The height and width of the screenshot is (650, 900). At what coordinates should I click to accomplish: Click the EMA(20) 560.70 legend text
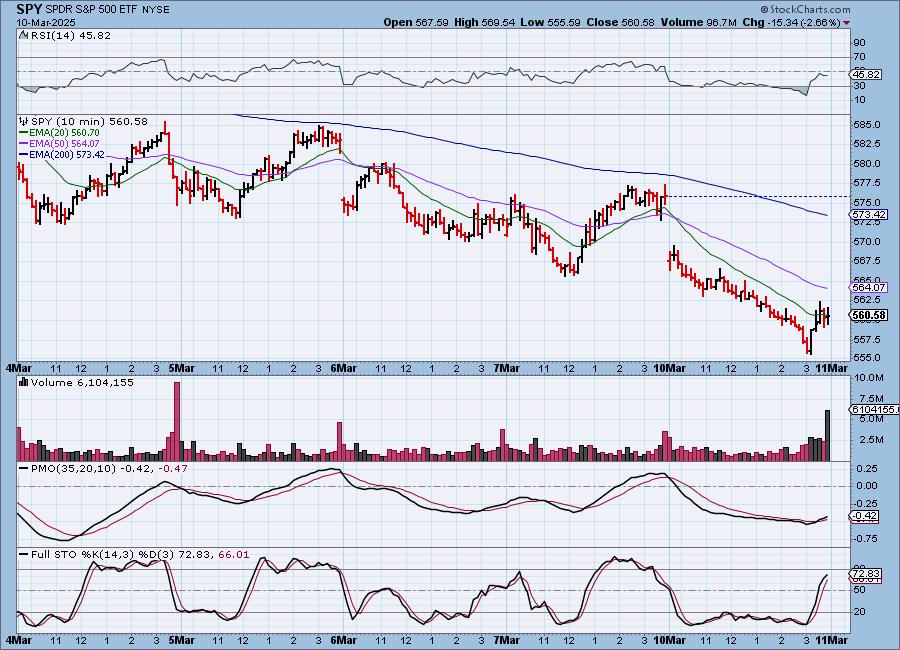tap(64, 133)
